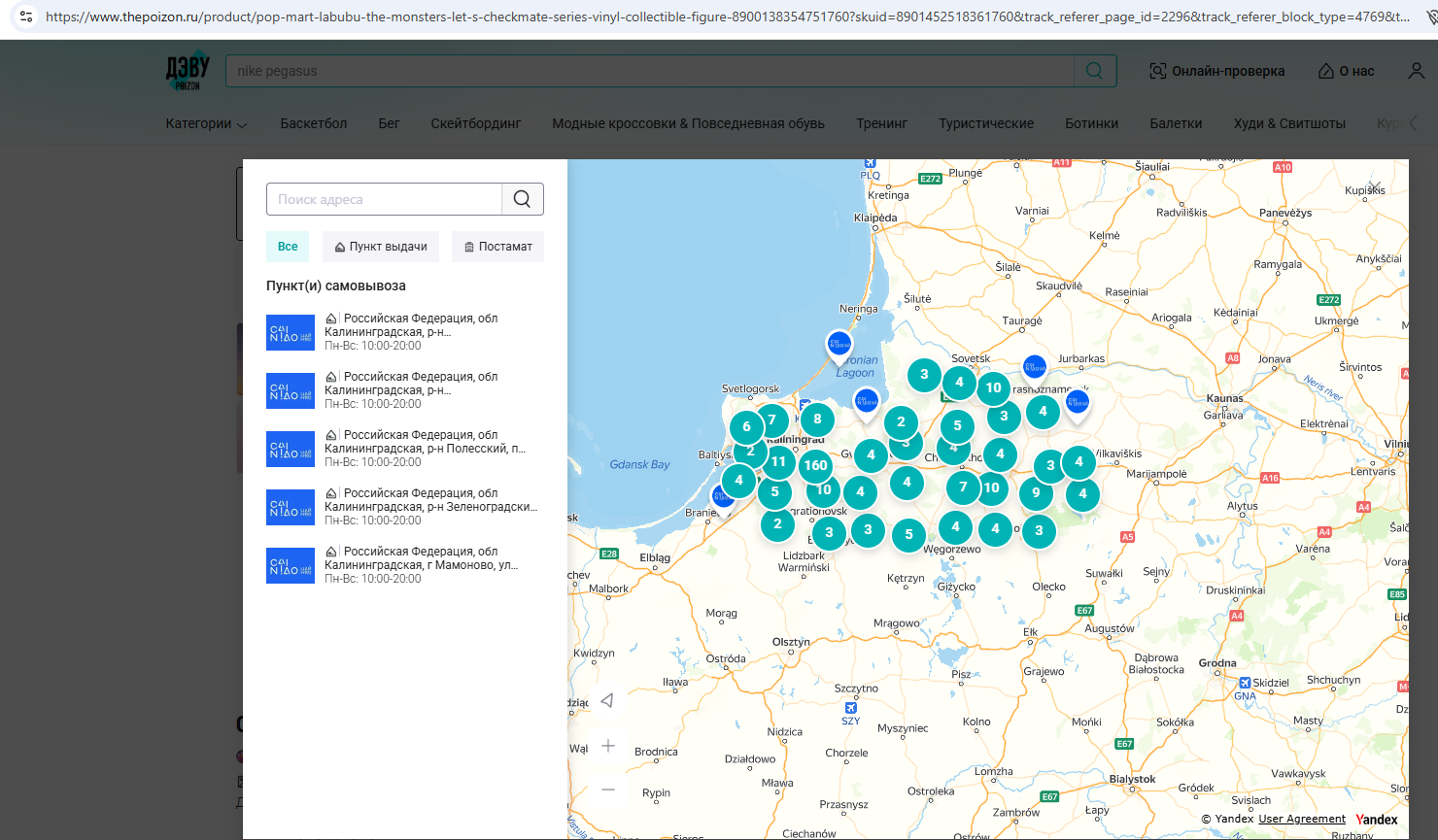Click the 'Онлайн-проверка' link
The width and height of the screenshot is (1438, 840).
1216,71
